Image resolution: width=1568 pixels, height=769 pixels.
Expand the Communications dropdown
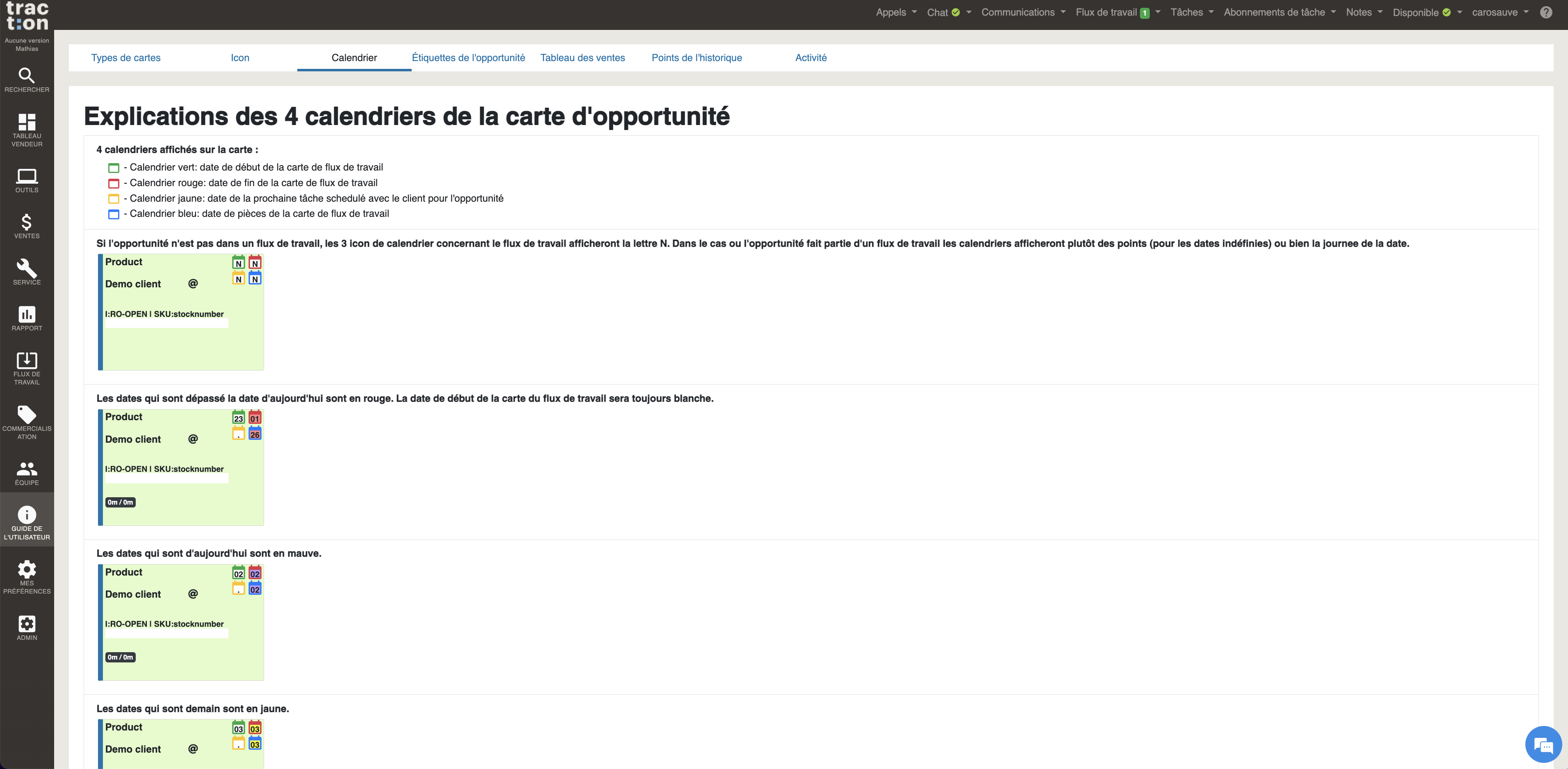pos(1023,12)
